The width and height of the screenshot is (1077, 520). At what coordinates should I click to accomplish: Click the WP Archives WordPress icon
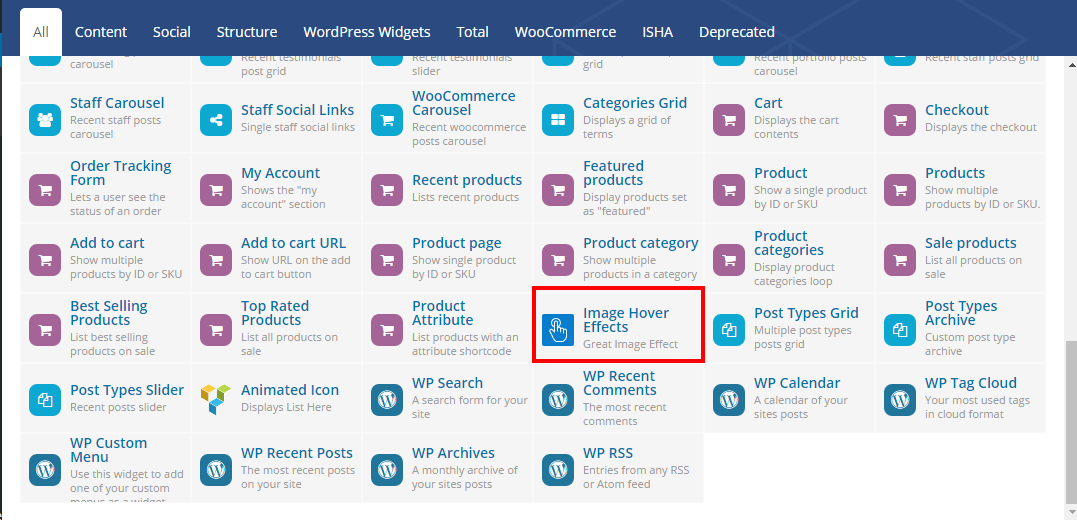tap(387, 470)
